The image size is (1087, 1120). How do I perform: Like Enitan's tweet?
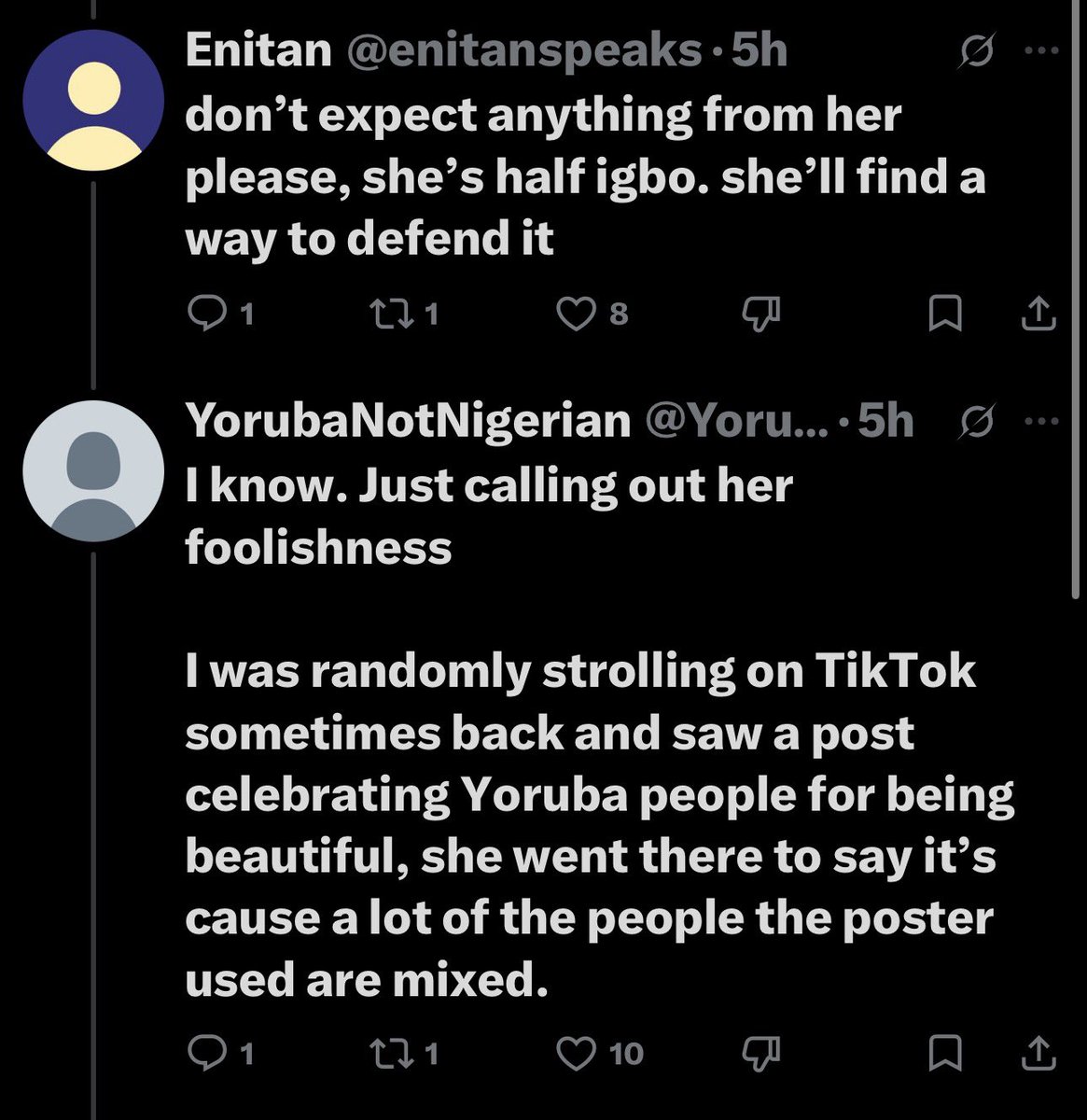tap(576, 315)
